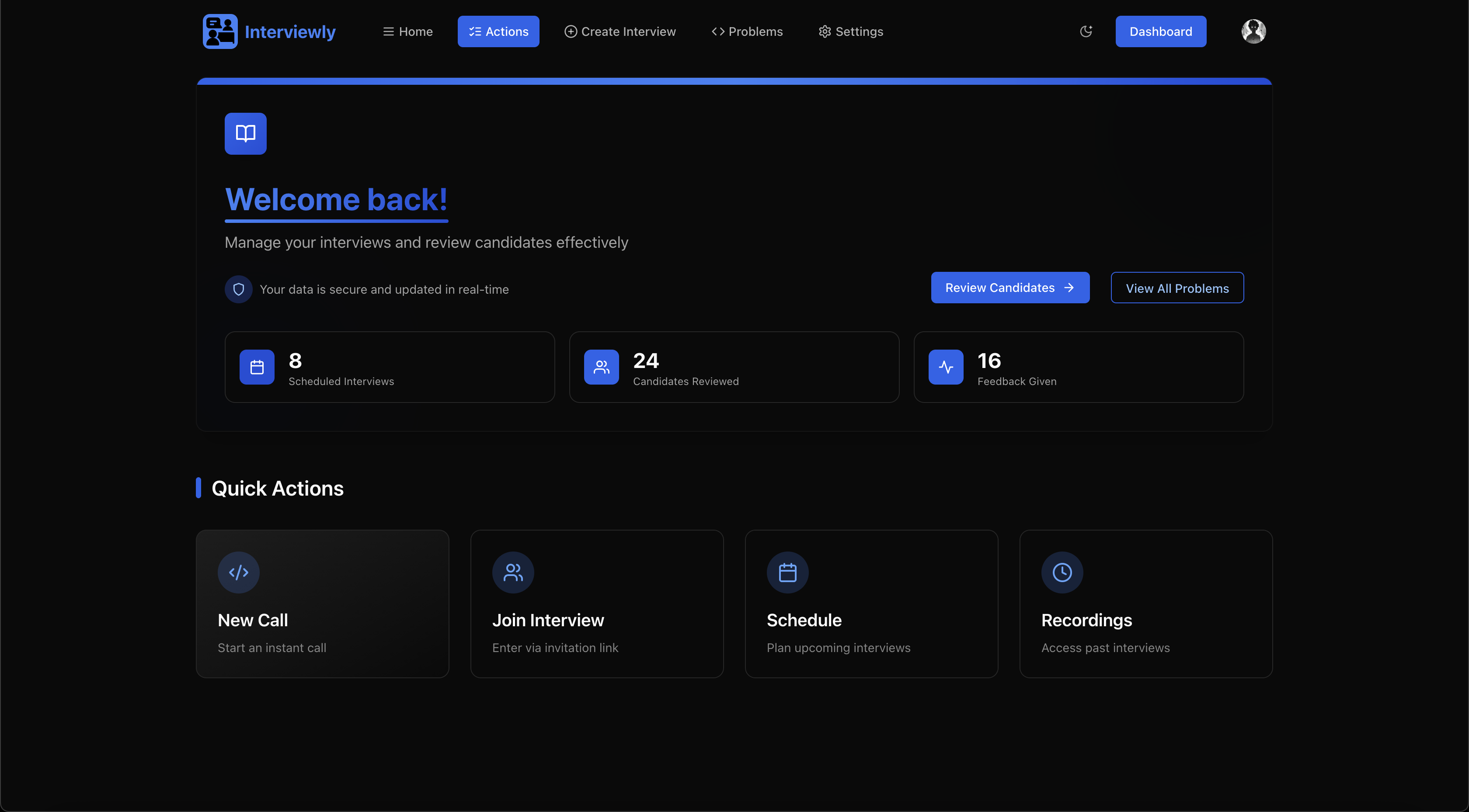Click the New Call code icon

238,572
